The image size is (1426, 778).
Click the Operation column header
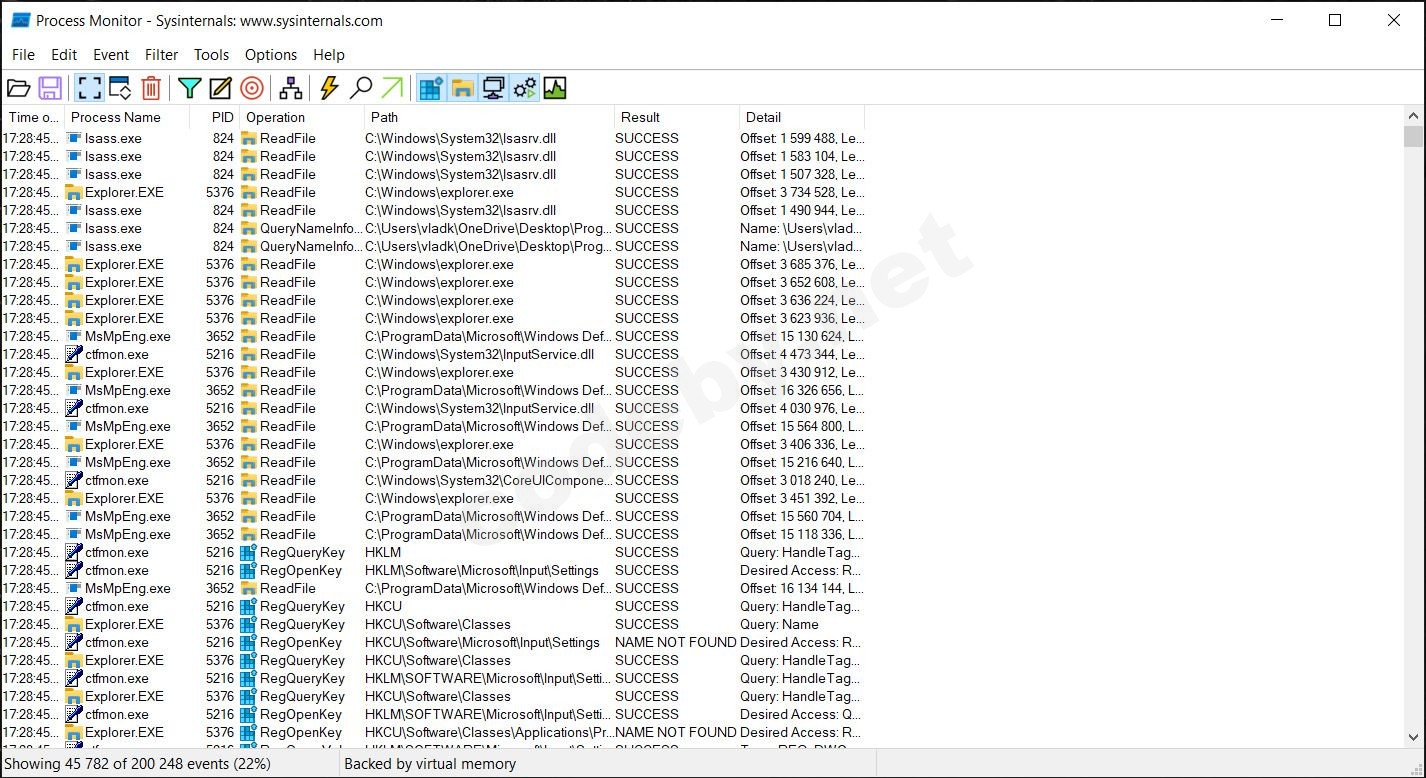pos(301,117)
